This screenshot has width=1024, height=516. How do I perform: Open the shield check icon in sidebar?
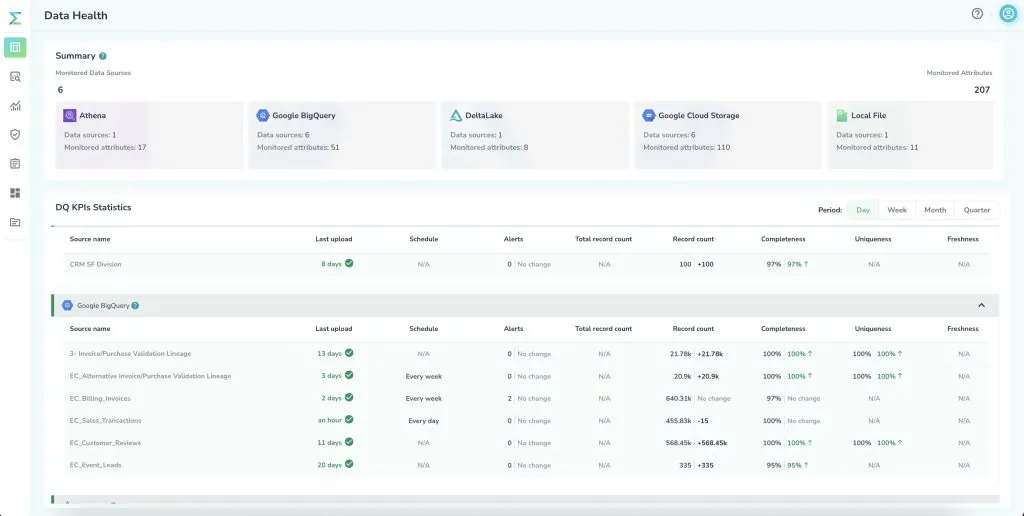pos(15,134)
